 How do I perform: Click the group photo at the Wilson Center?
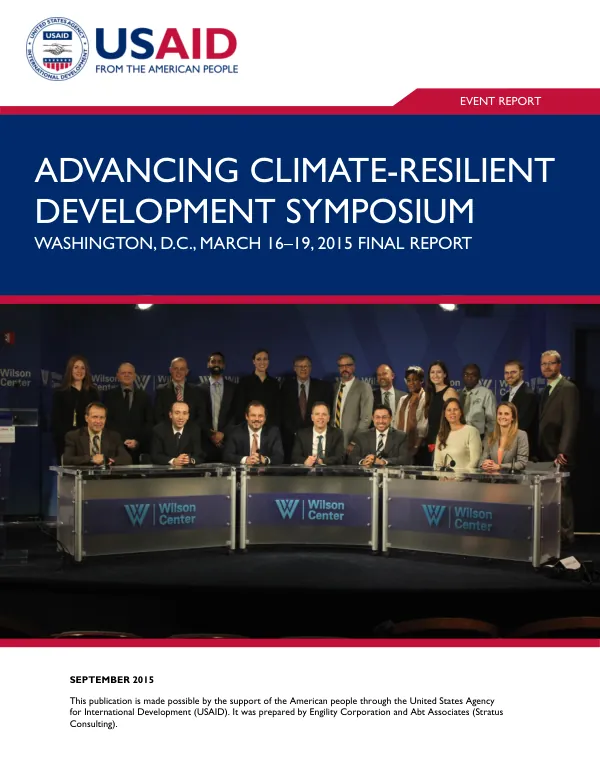(x=300, y=471)
